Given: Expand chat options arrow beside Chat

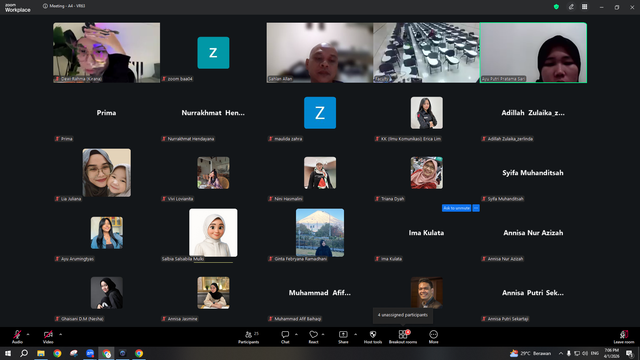Looking at the screenshot, I should click(296, 334).
